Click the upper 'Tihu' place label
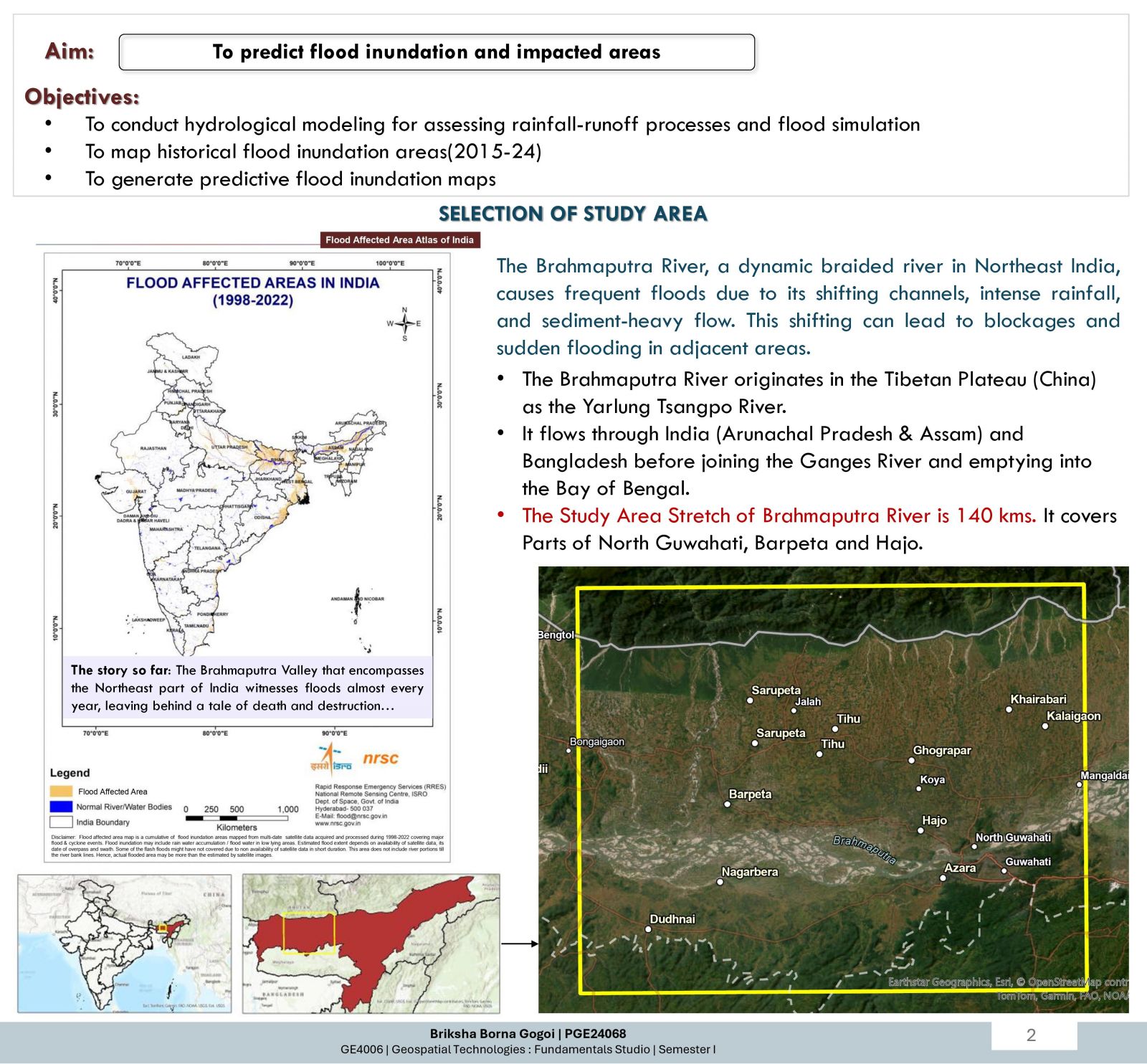The image size is (1147, 1064). [x=848, y=719]
